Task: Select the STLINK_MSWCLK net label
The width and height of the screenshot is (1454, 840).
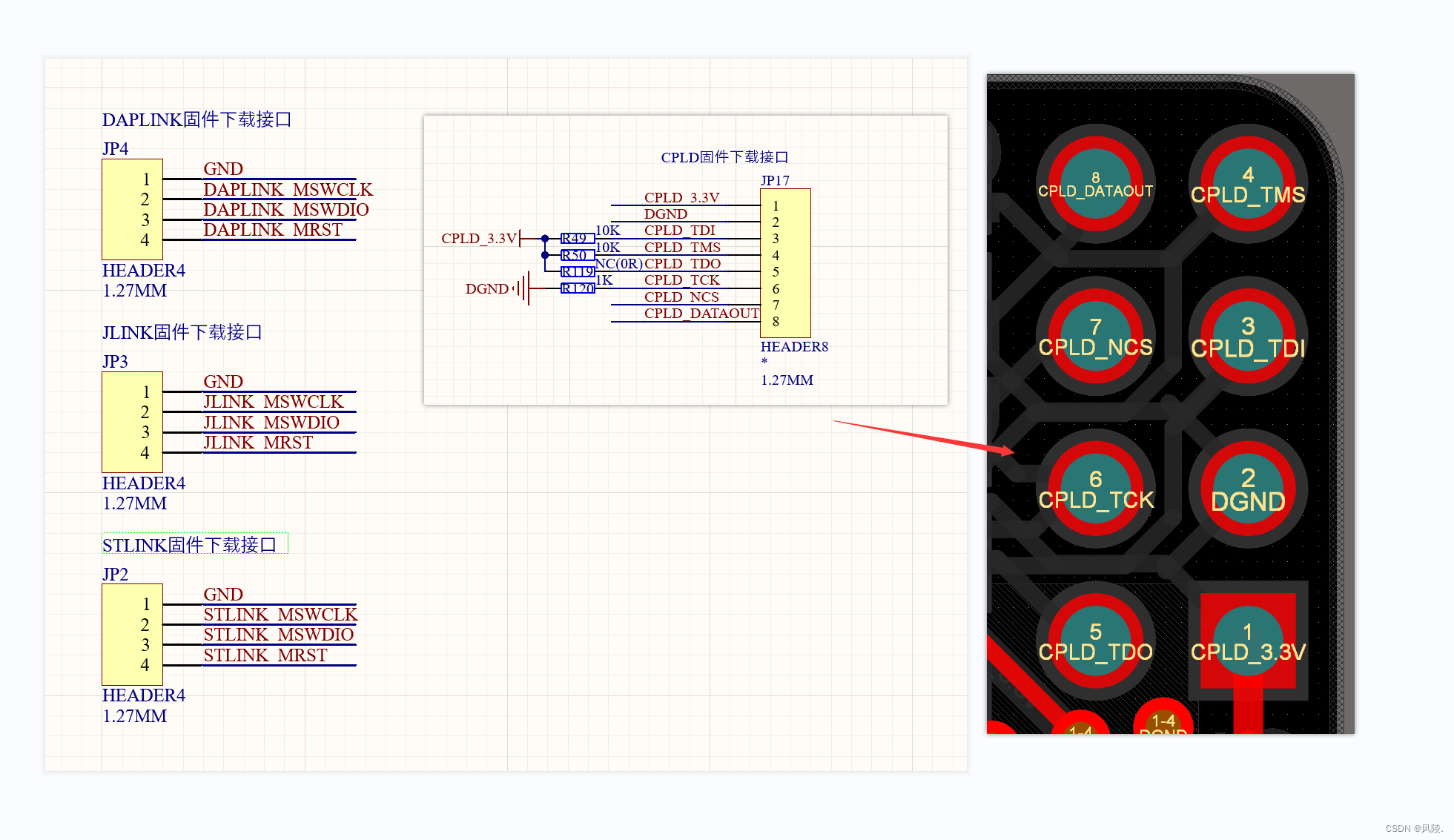Action: (280, 615)
